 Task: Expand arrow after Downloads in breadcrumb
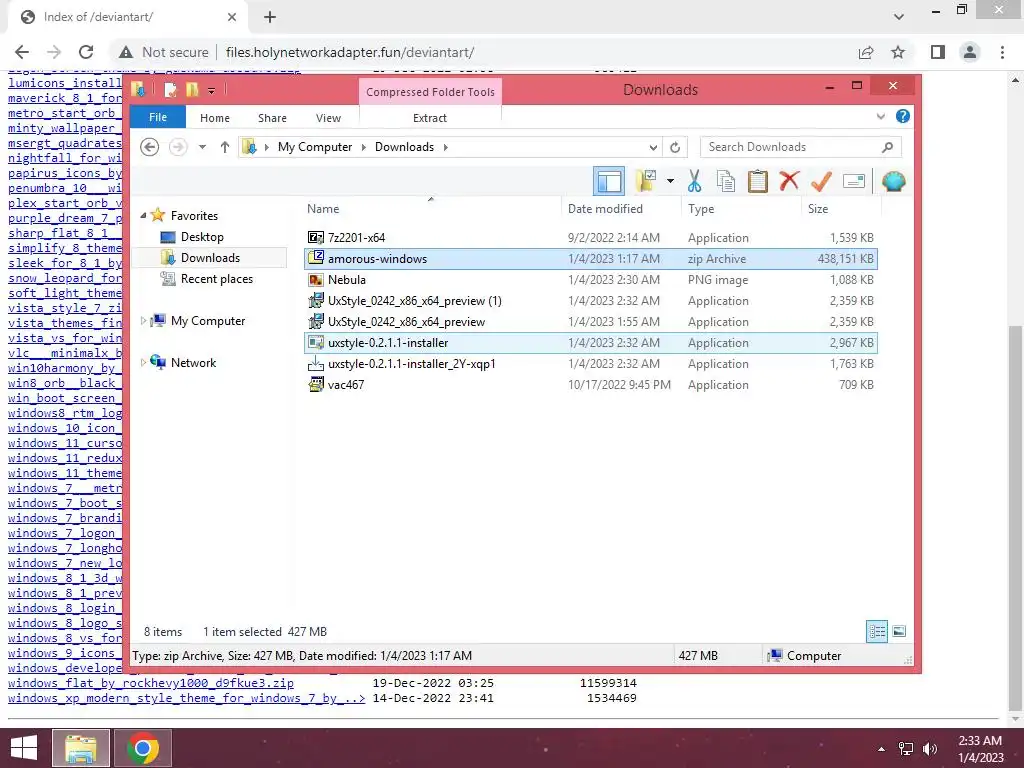[445, 147]
